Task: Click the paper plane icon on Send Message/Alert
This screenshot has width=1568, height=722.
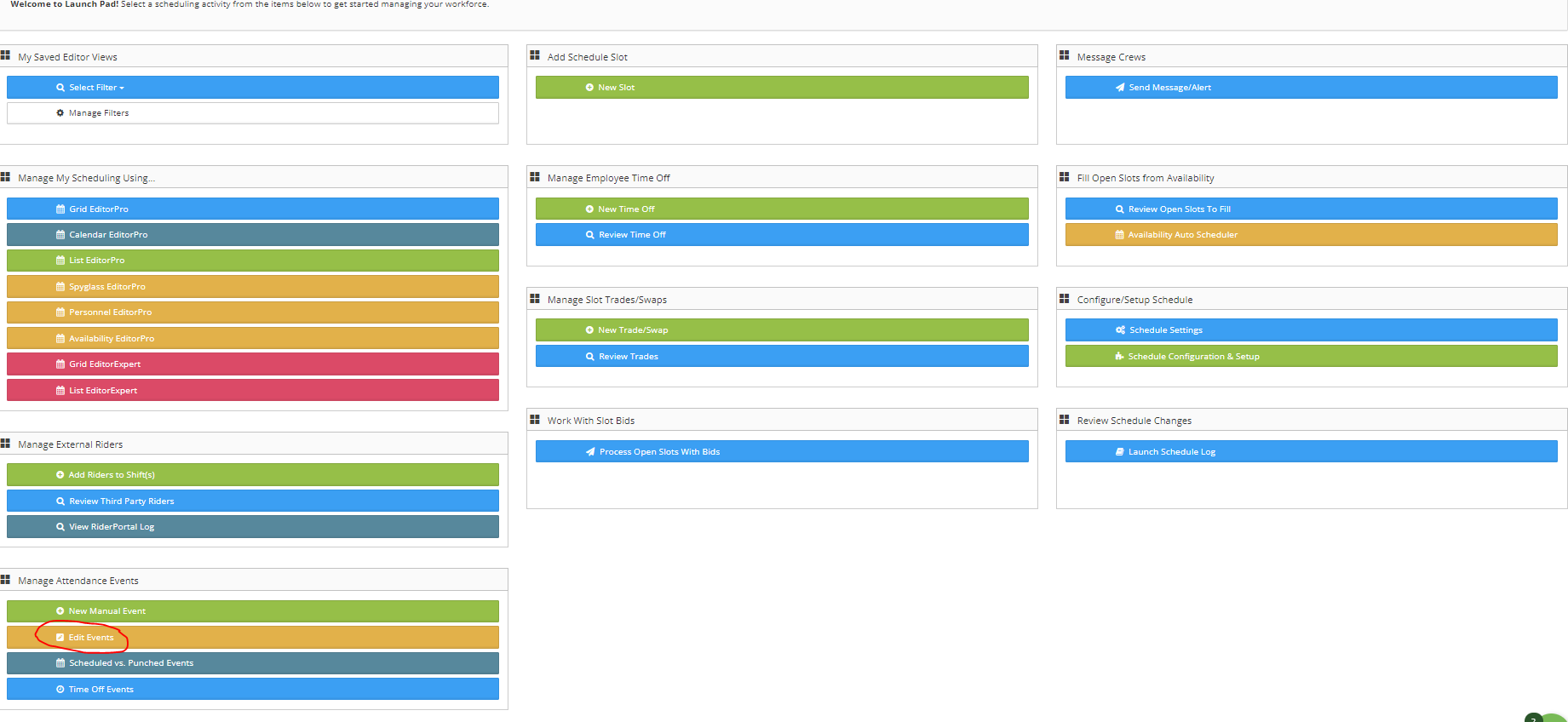Action: pos(1120,88)
